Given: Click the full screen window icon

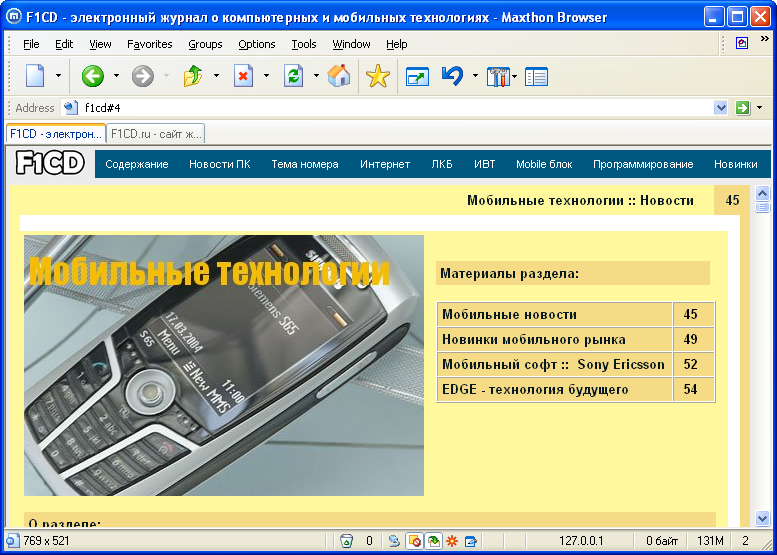Looking at the screenshot, I should [417, 77].
